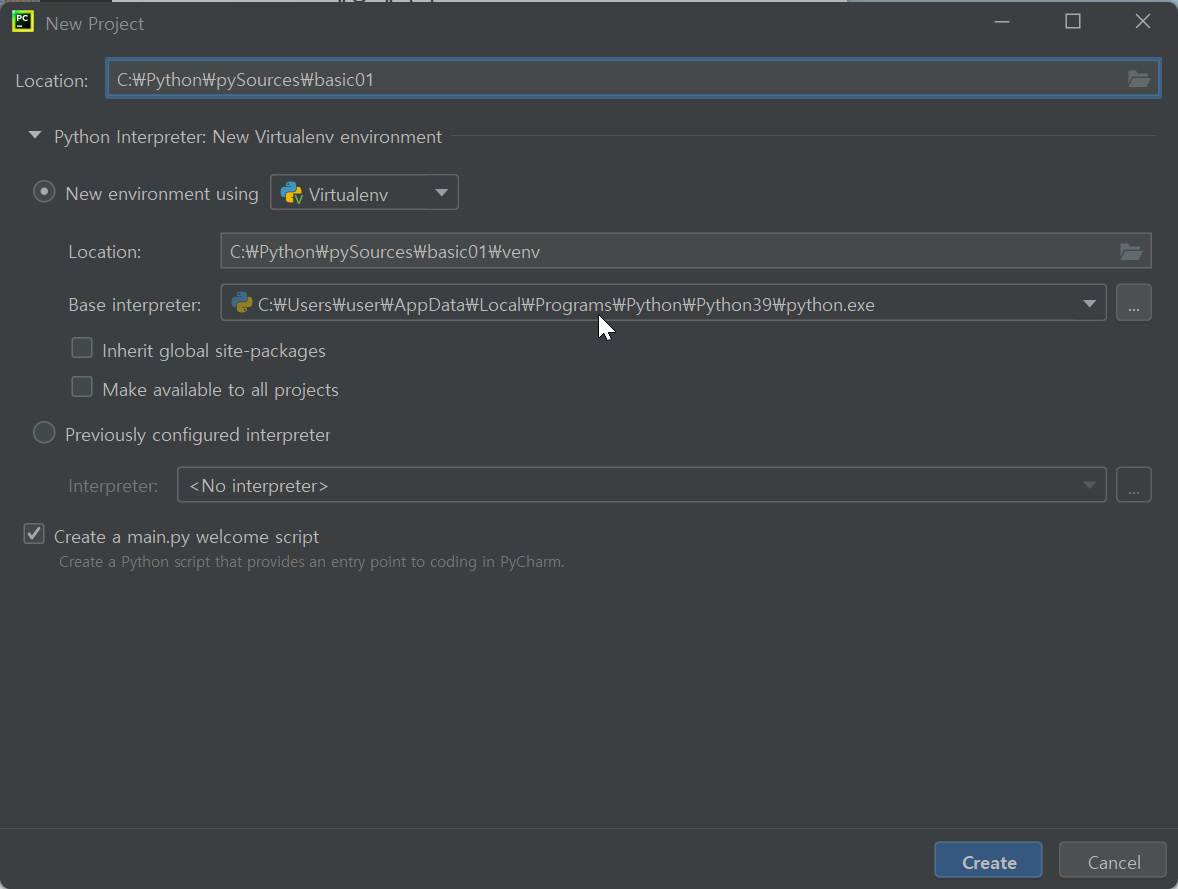Maximize the New Project window

tap(1073, 21)
